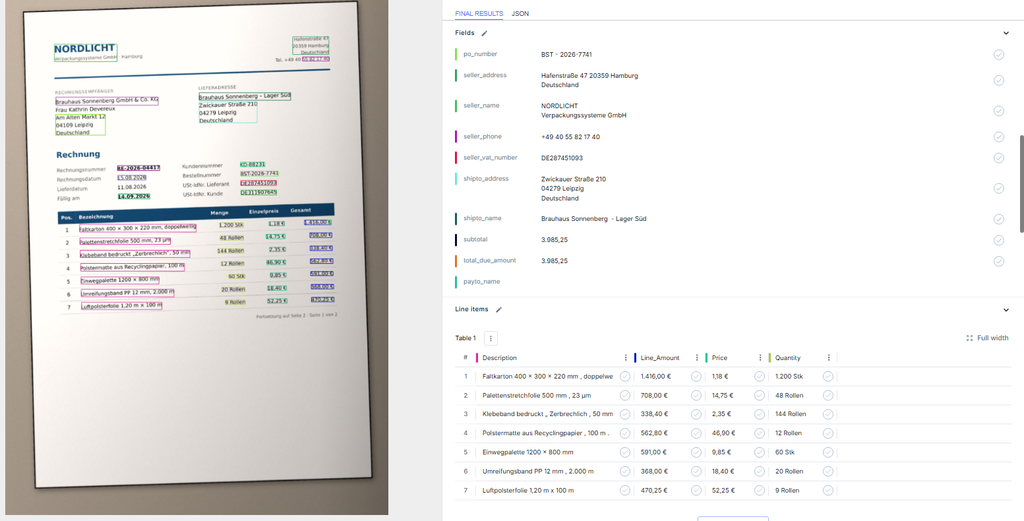Click the shipto_name value Brauhaus Sonnenberg - Lager Süd
This screenshot has height=521, width=1024.
pyautogui.click(x=594, y=219)
